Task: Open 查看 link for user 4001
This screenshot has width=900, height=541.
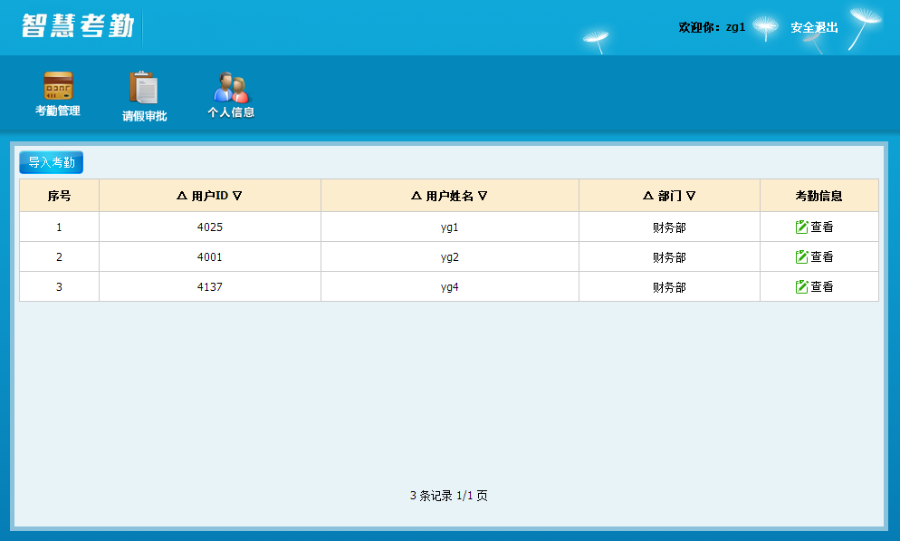Action: [821, 257]
